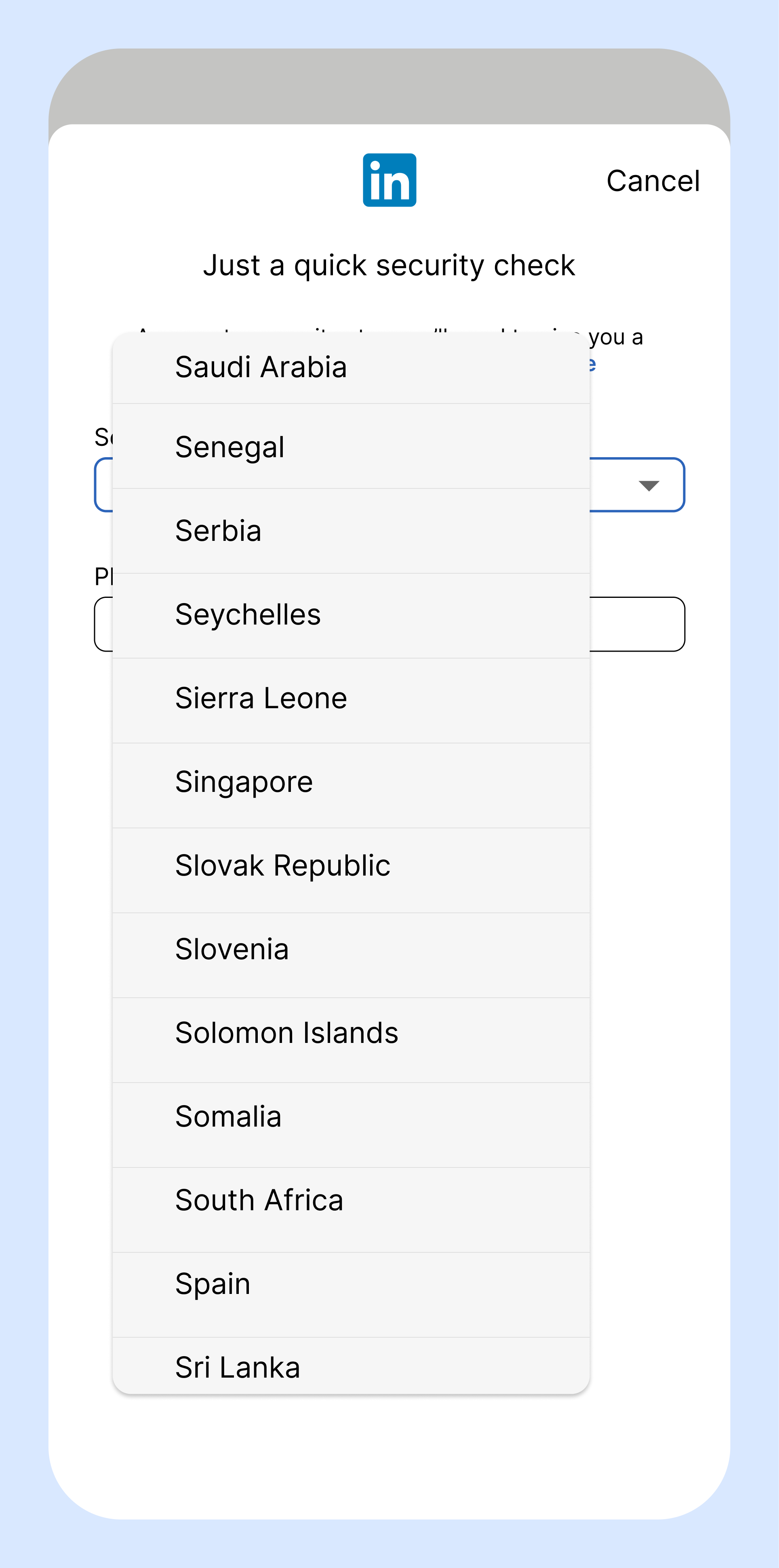
Task: Click the country select box edge
Action: point(637,485)
